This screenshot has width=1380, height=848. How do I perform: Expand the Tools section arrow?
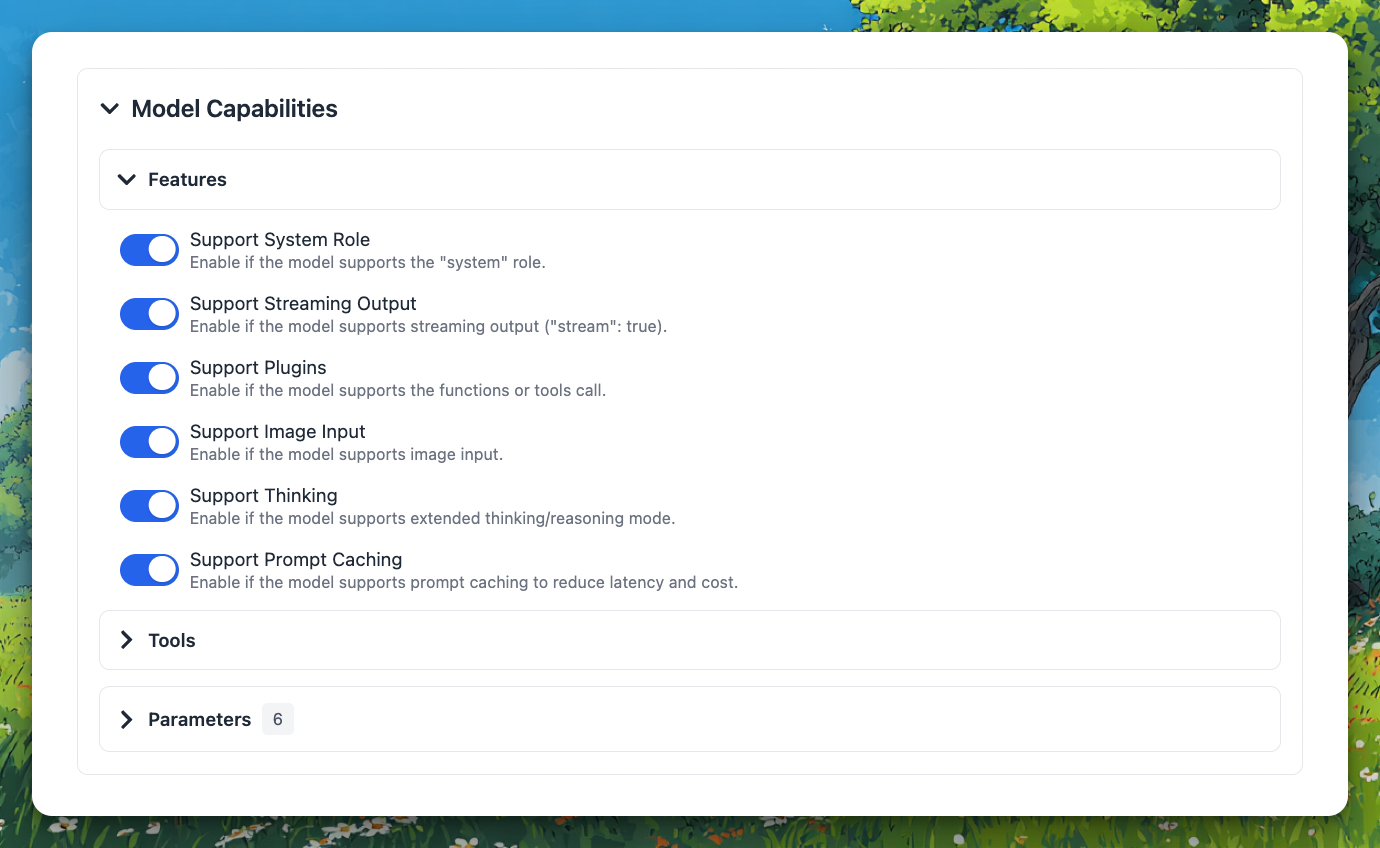click(126, 640)
